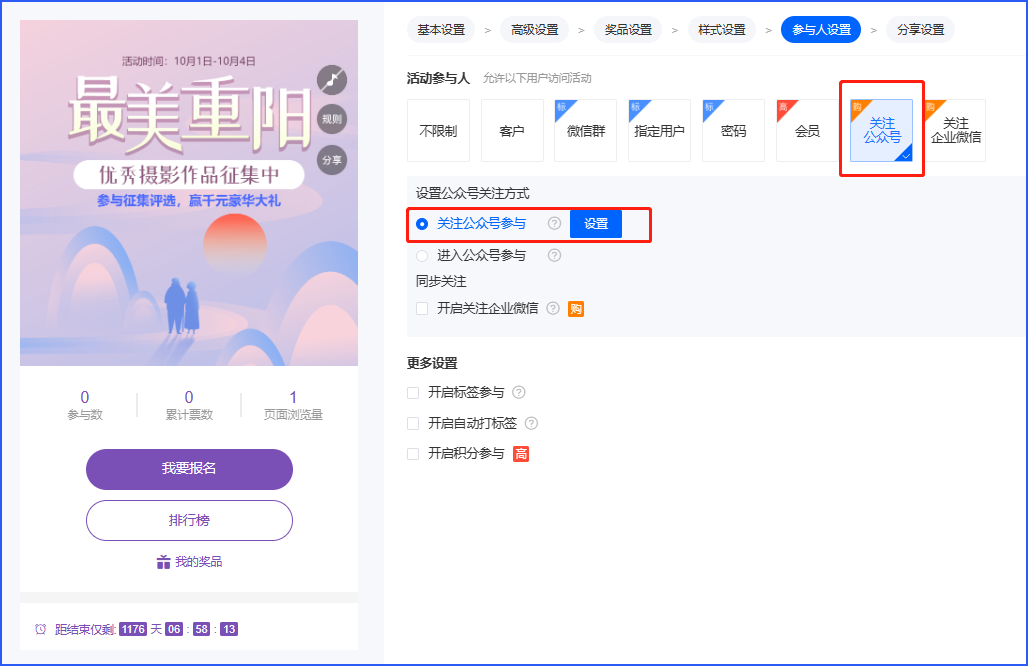Check the 开启标签参与 option
1028x666 pixels.
click(x=413, y=393)
